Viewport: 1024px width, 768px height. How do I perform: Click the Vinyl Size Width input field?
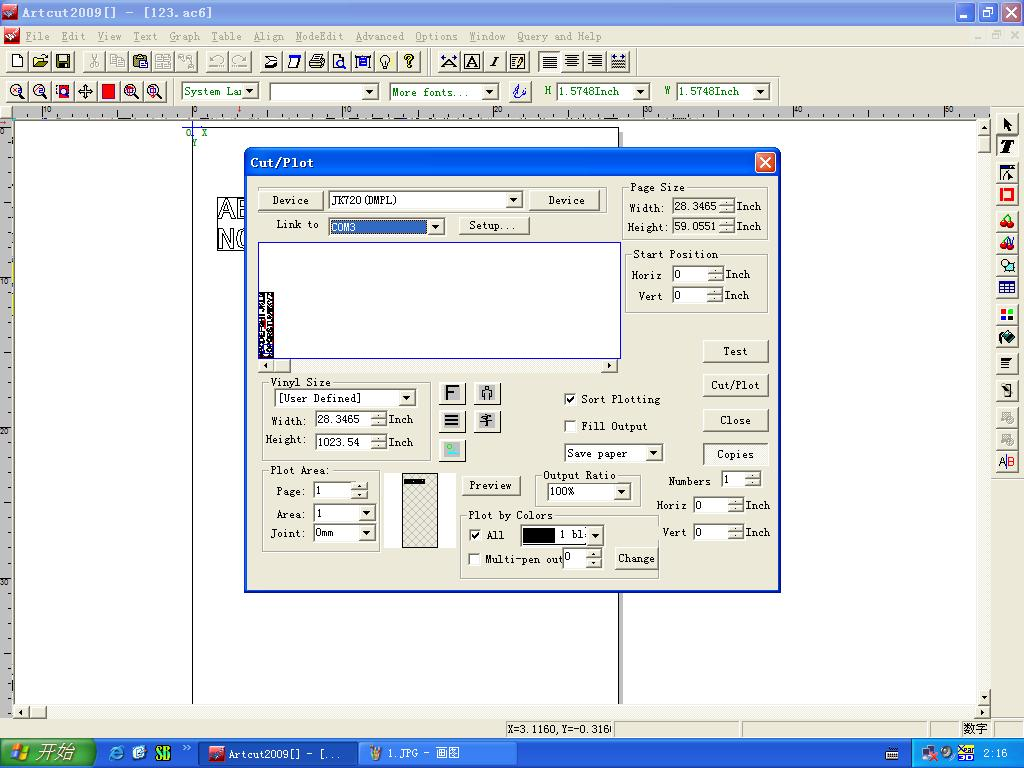342,420
